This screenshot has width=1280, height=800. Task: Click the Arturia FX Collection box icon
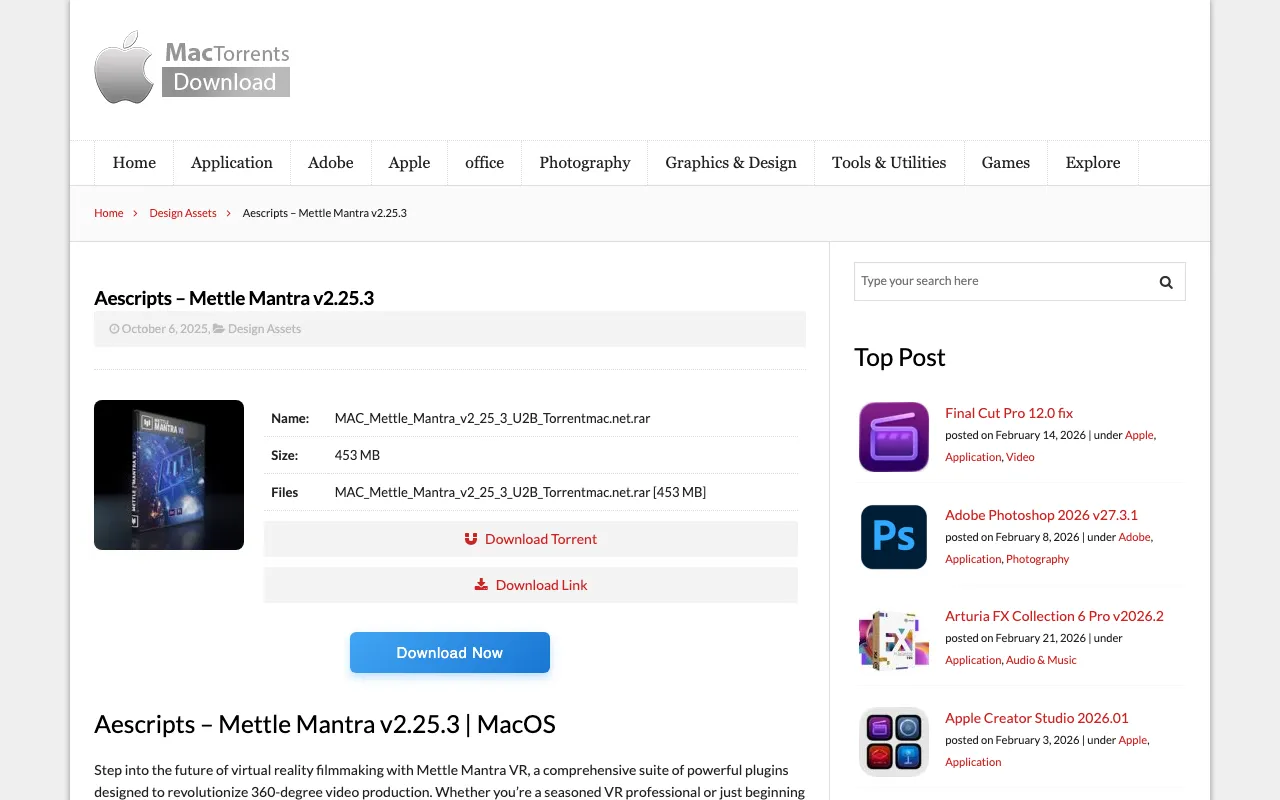click(893, 639)
